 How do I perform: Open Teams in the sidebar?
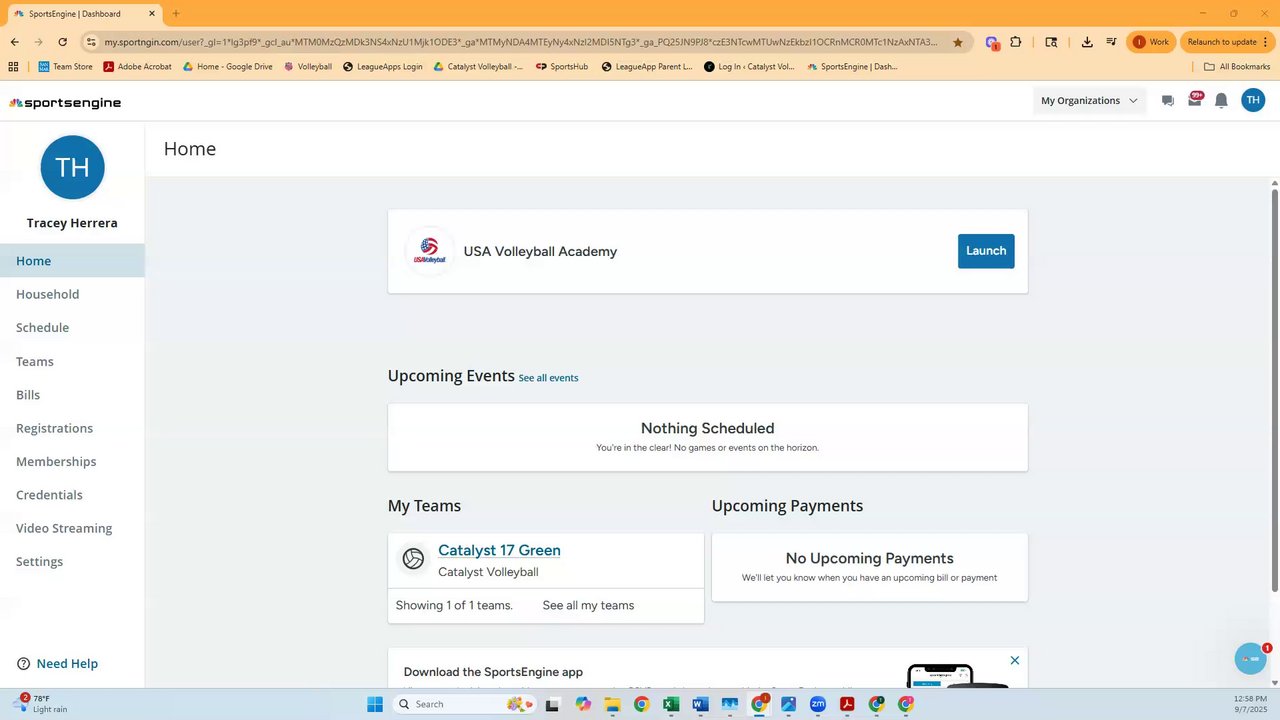72,361
